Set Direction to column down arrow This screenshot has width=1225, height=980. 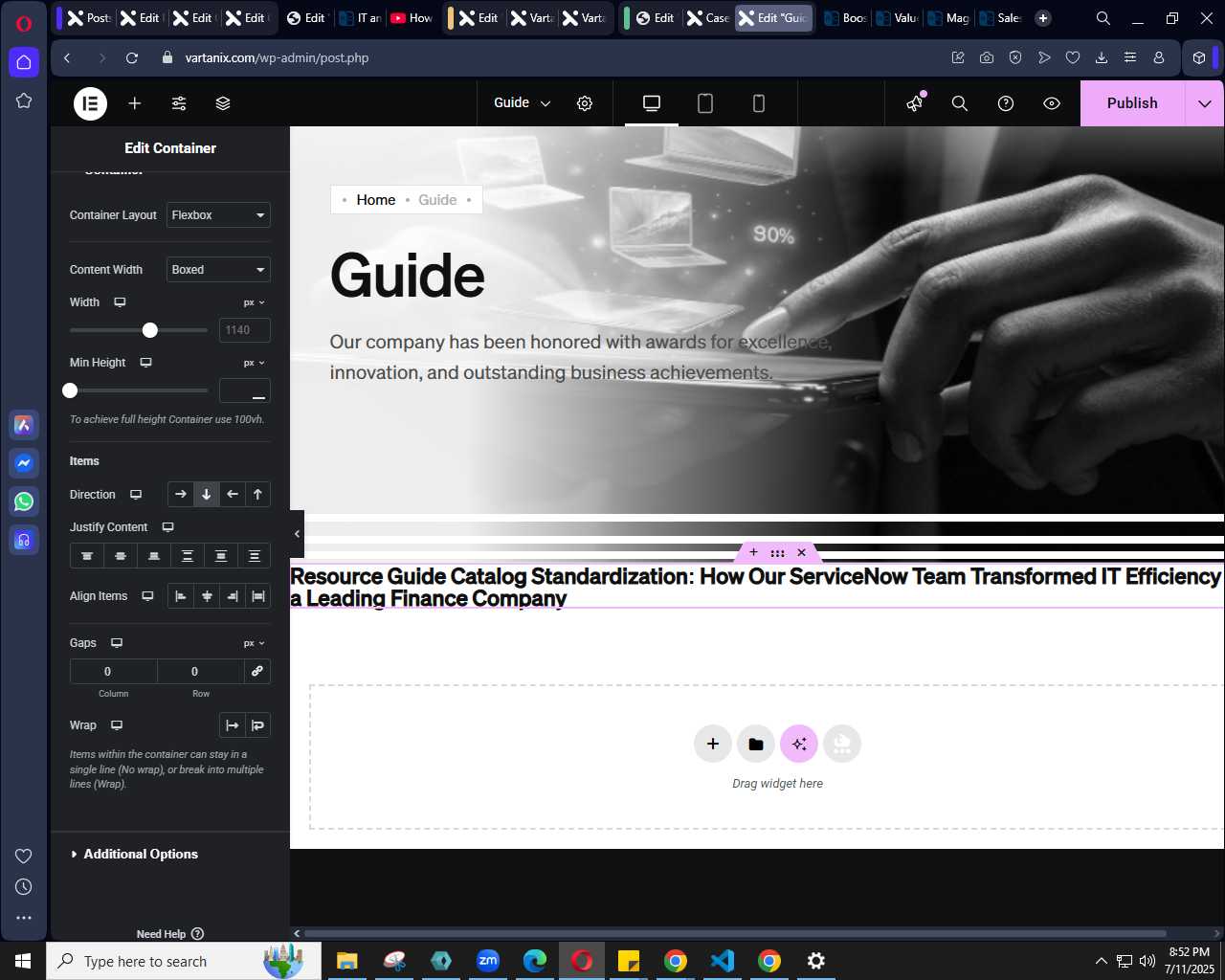point(206,495)
